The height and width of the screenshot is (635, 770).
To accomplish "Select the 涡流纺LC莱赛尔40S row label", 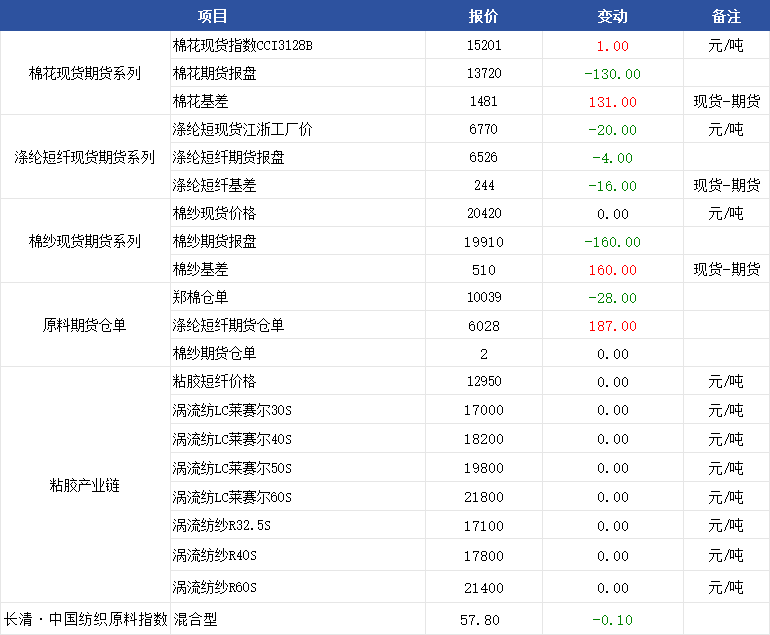I will 232,439.
